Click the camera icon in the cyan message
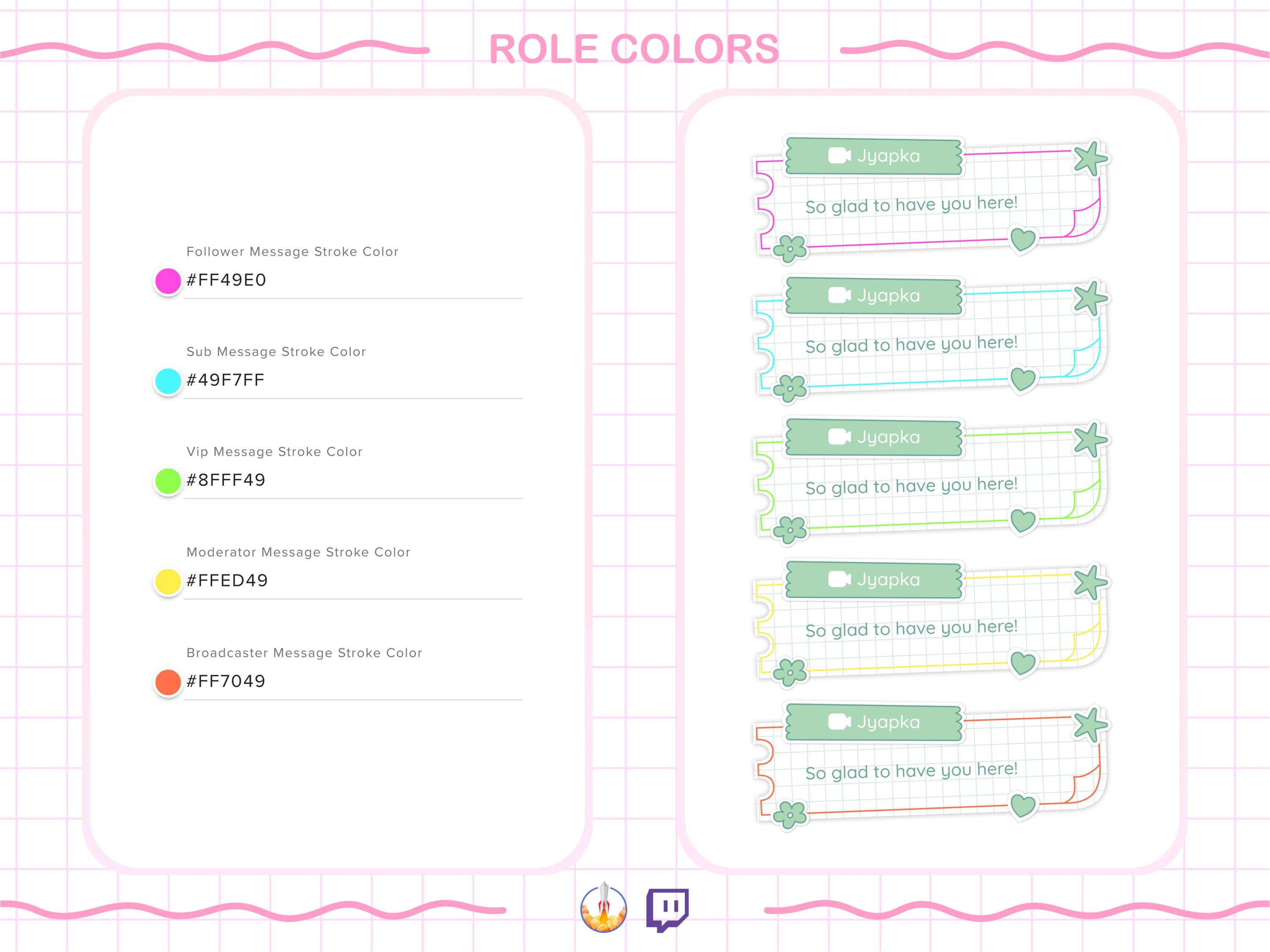This screenshot has height=952, width=1270. 839,295
